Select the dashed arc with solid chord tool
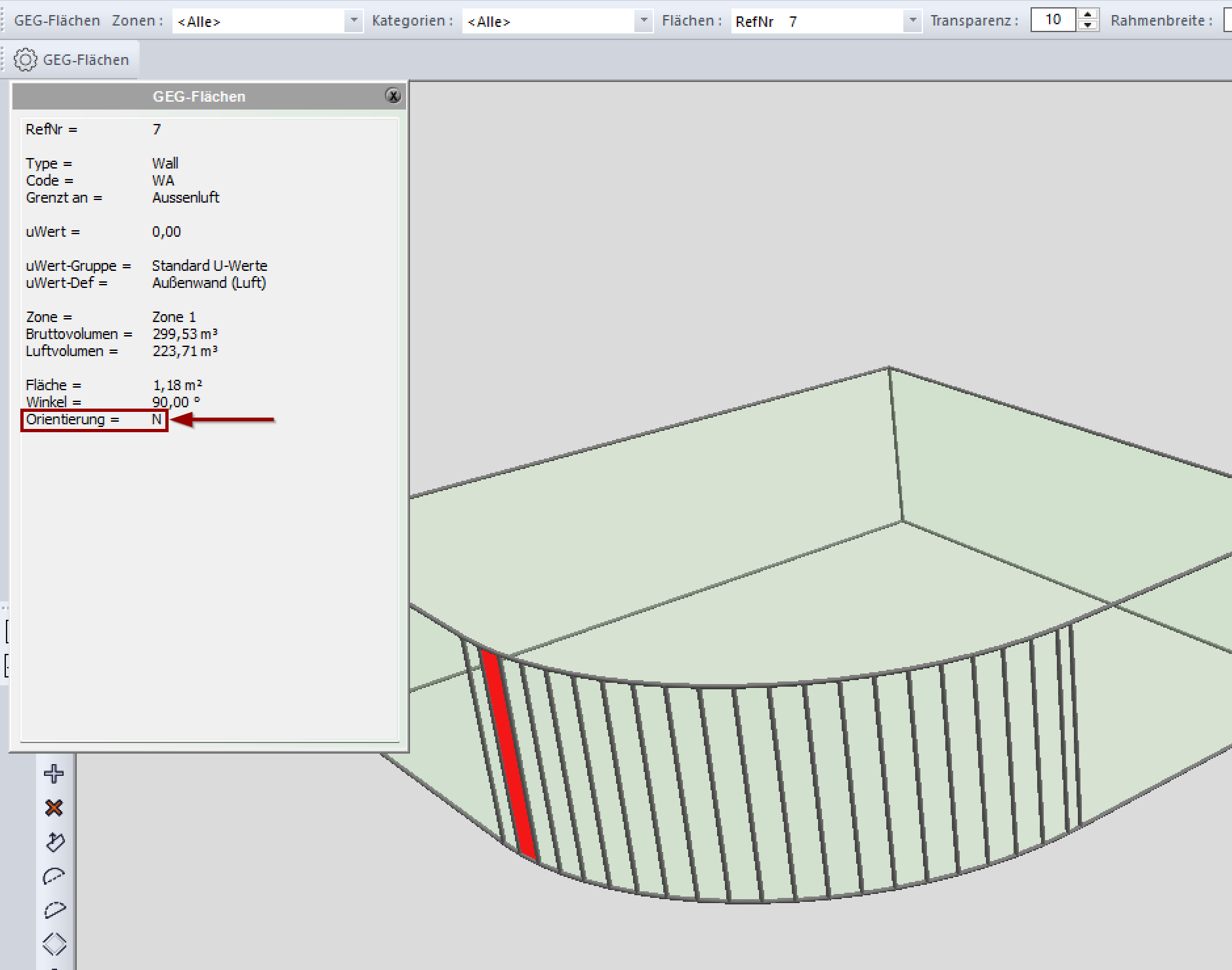The height and width of the screenshot is (970, 1232). pos(54,910)
